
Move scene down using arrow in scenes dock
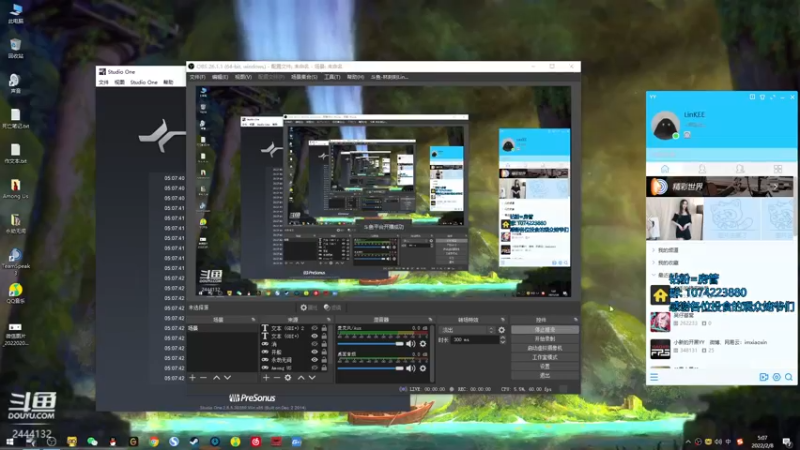[x=228, y=378]
